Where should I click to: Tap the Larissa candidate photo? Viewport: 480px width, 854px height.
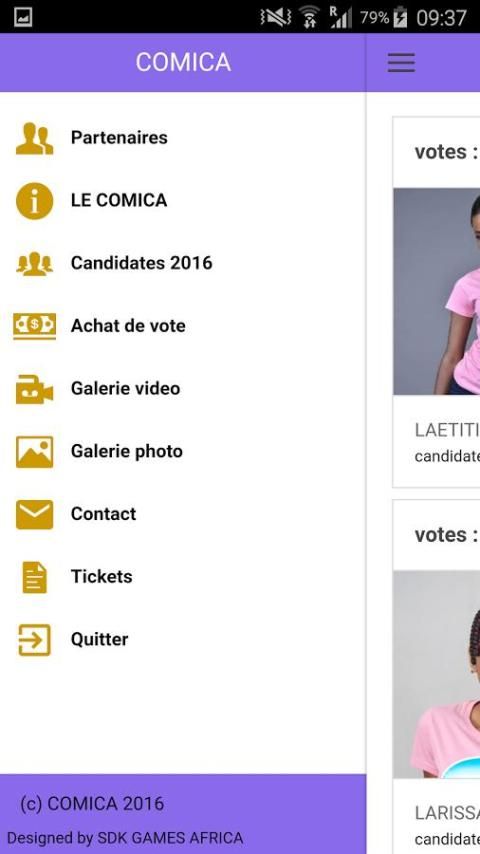[436, 674]
